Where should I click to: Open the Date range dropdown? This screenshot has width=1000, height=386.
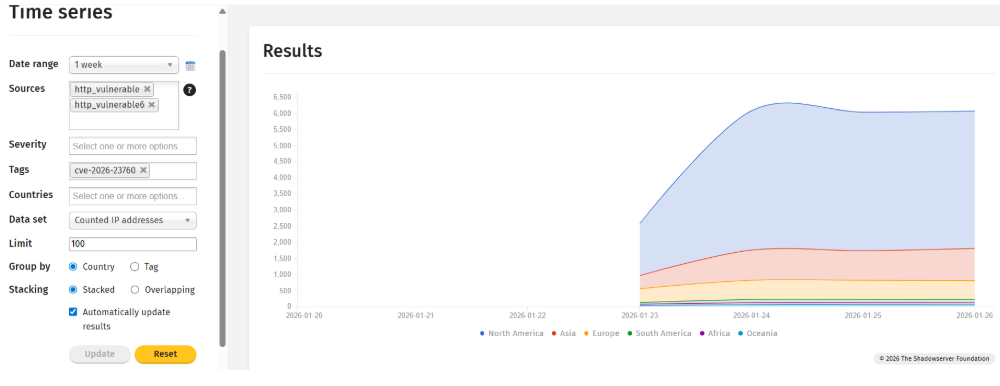[x=124, y=65]
